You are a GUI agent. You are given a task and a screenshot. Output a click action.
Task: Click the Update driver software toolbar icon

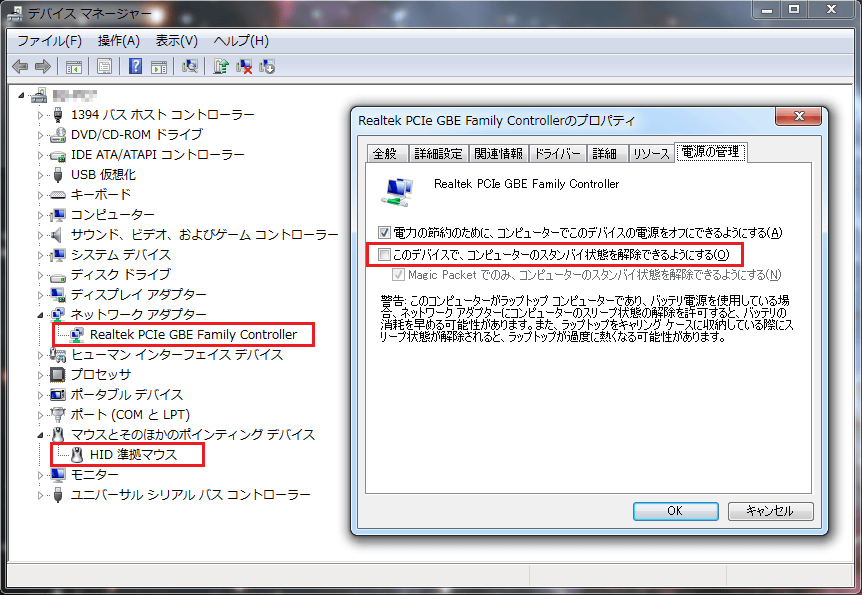[x=221, y=67]
